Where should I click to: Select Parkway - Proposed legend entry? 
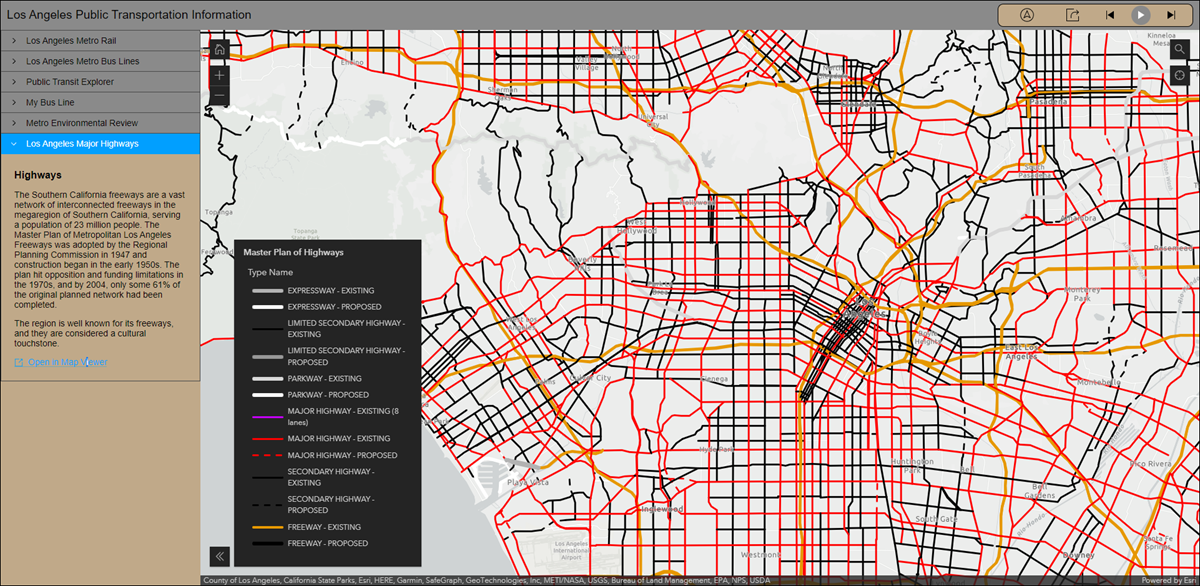(x=329, y=395)
